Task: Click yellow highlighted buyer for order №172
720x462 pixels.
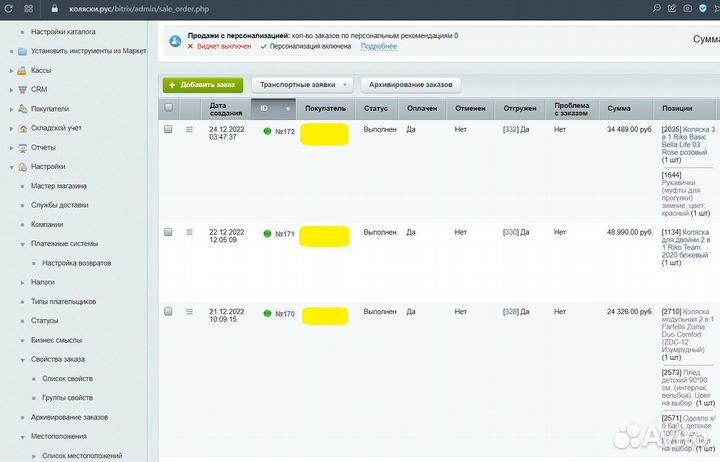Action: pos(323,133)
